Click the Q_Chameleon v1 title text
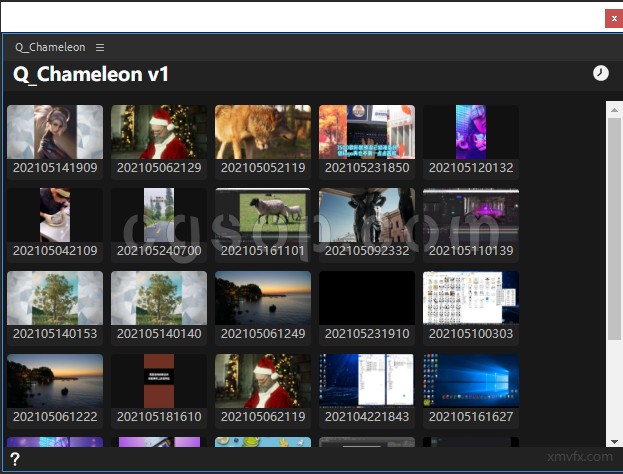Screen dimensions: 623x474 click(91, 74)
